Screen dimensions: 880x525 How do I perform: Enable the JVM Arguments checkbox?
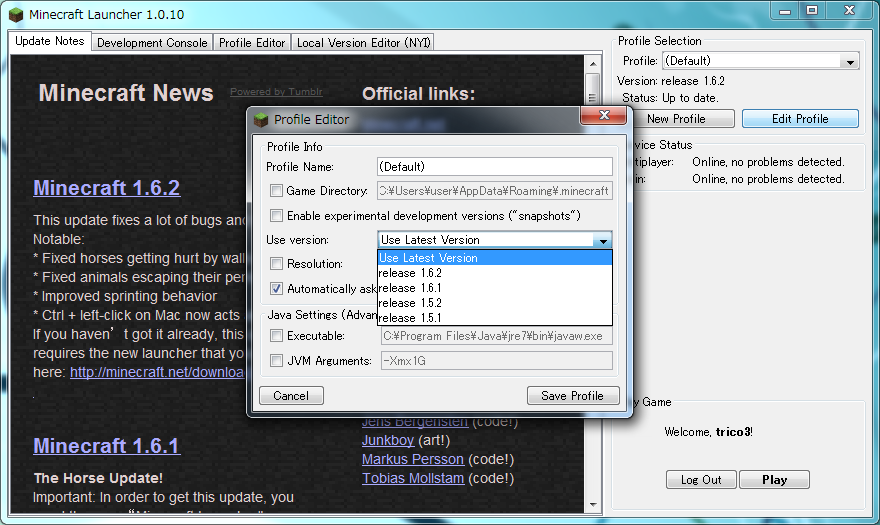[x=276, y=360]
